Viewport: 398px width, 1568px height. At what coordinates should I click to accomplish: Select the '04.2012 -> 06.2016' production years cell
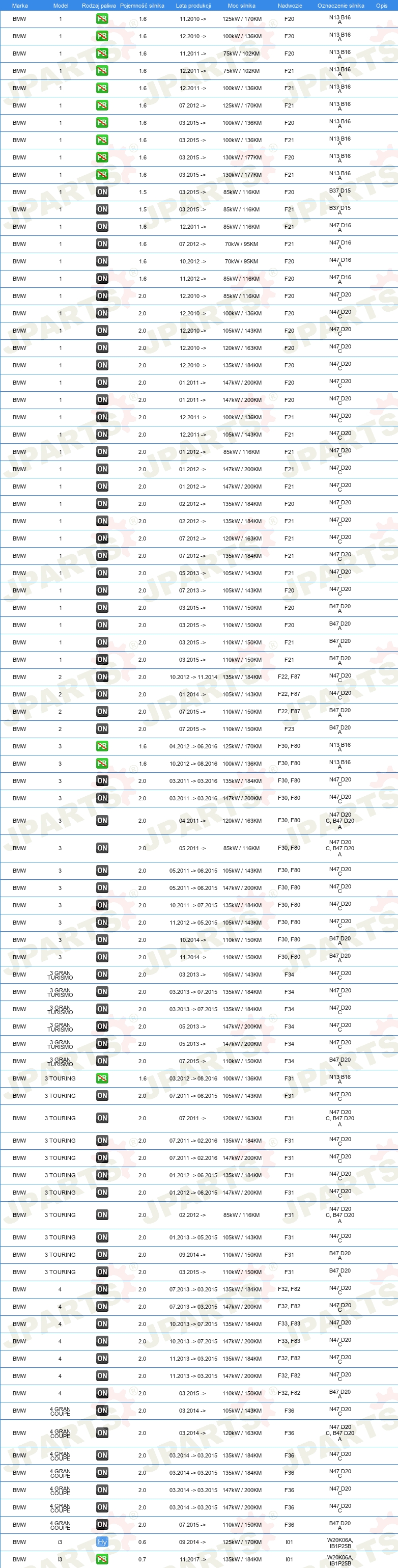click(193, 746)
